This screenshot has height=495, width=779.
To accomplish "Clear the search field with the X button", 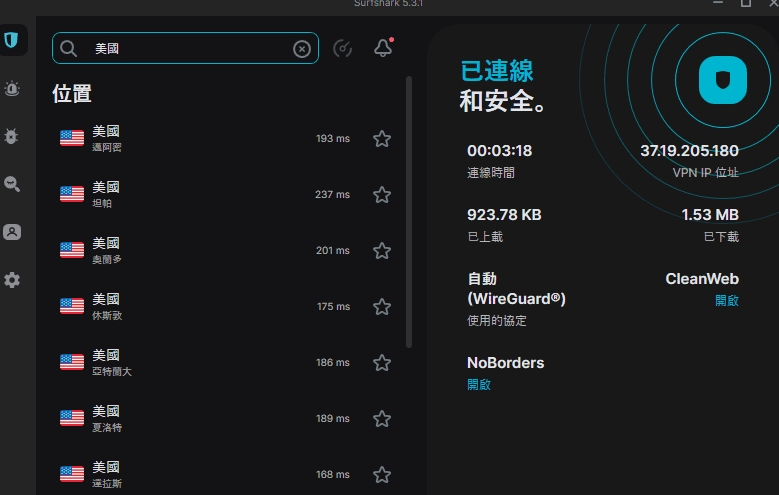I will pos(302,49).
